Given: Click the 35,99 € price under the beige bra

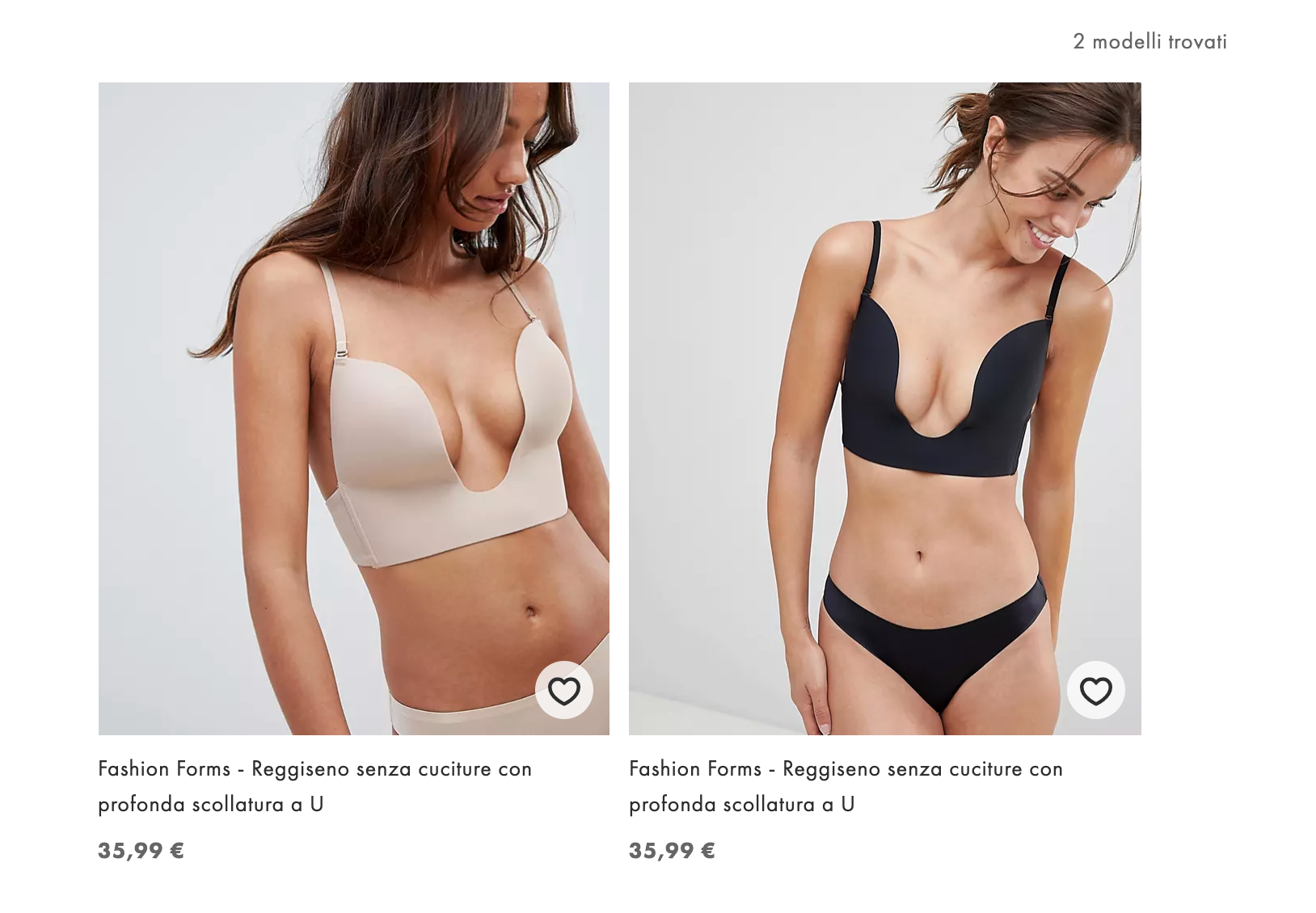Looking at the screenshot, I should 141,851.
